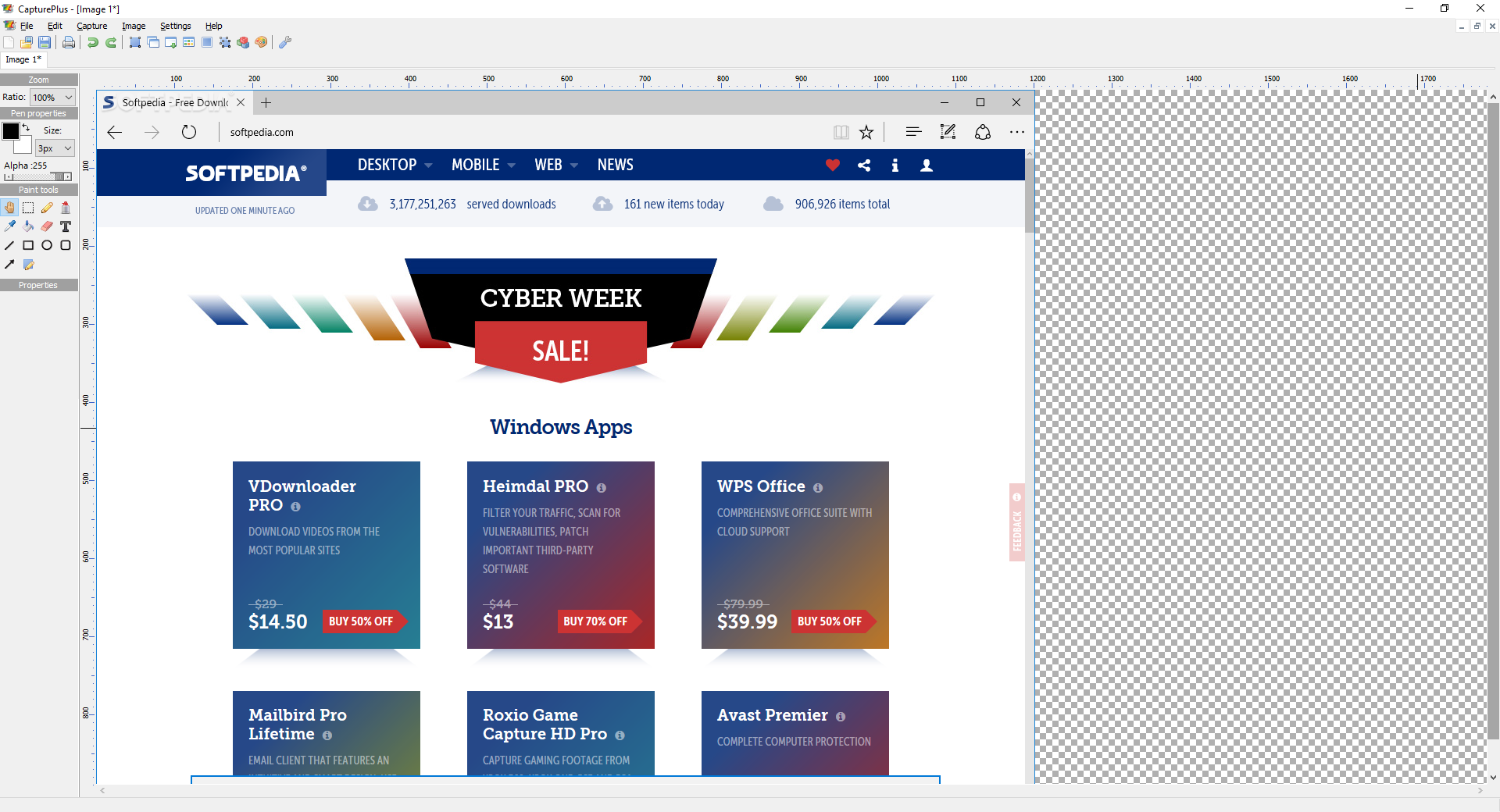This screenshot has width=1500, height=812.
Task: Collapse the Zoom panel header
Action: 39,80
